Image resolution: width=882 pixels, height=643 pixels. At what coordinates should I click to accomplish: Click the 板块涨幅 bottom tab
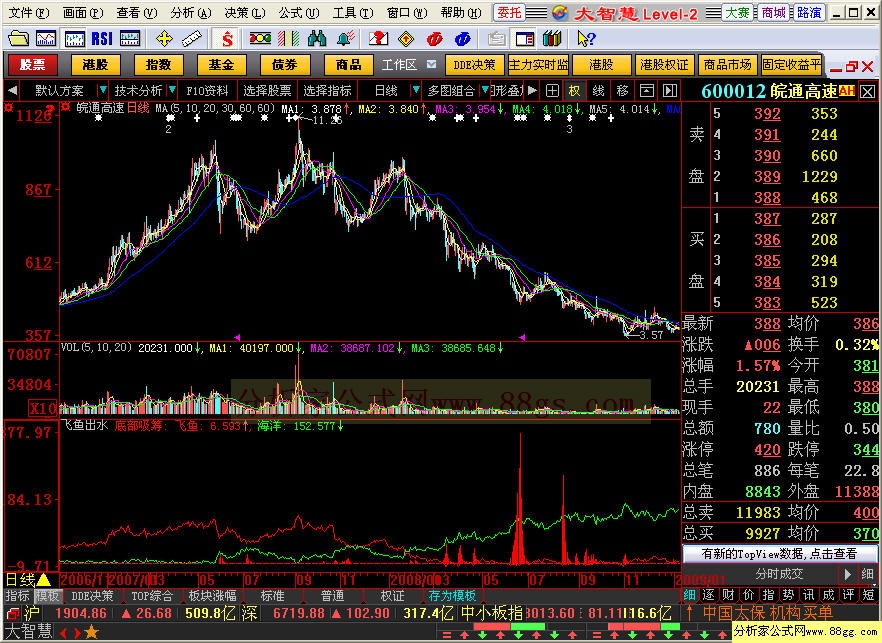[212, 596]
